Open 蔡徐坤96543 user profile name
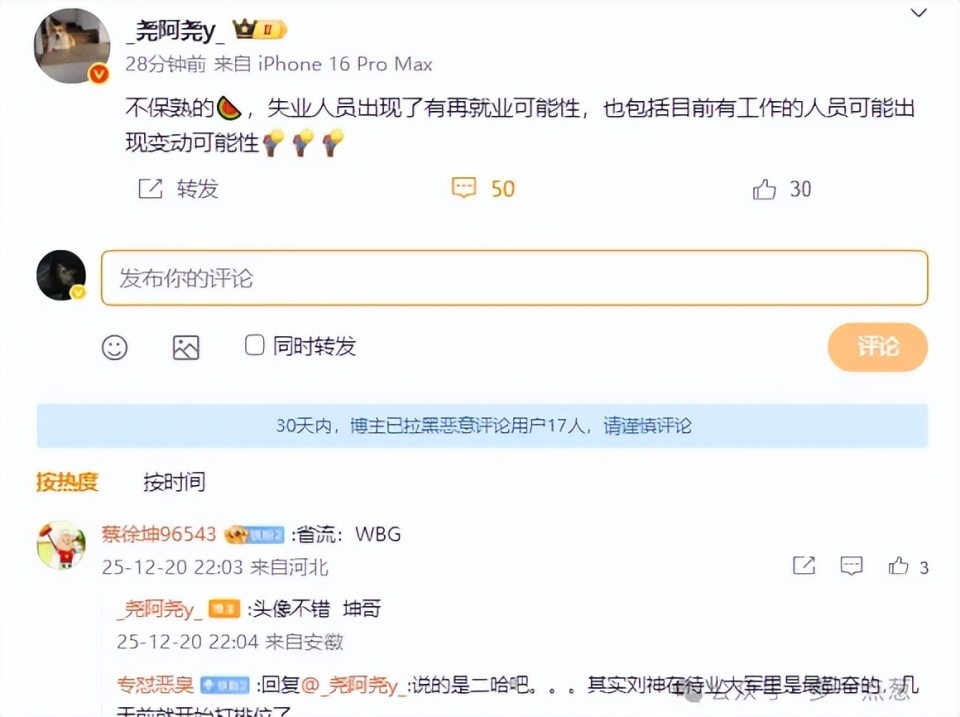 click(159, 534)
